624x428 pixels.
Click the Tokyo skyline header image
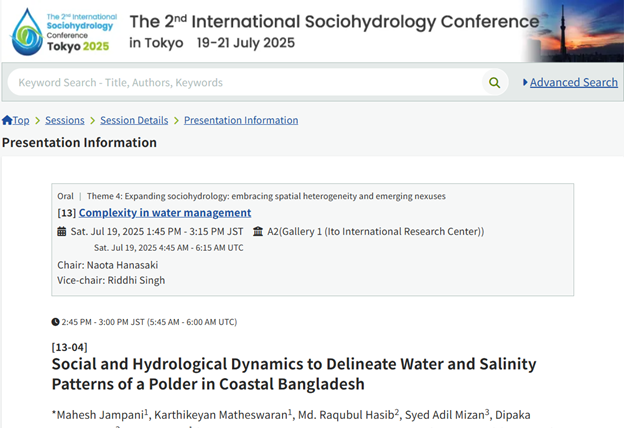(570, 30)
